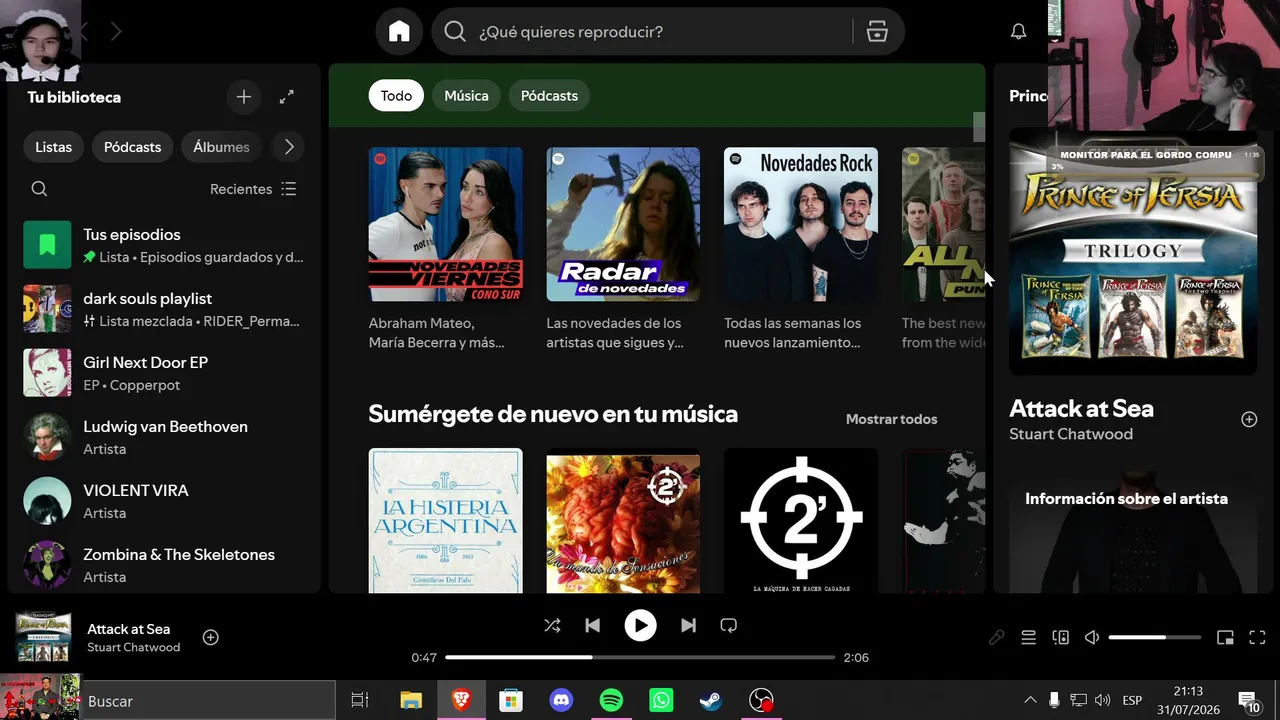Skip to the previous track
Viewport: 1280px width, 720px height.
[x=592, y=625]
